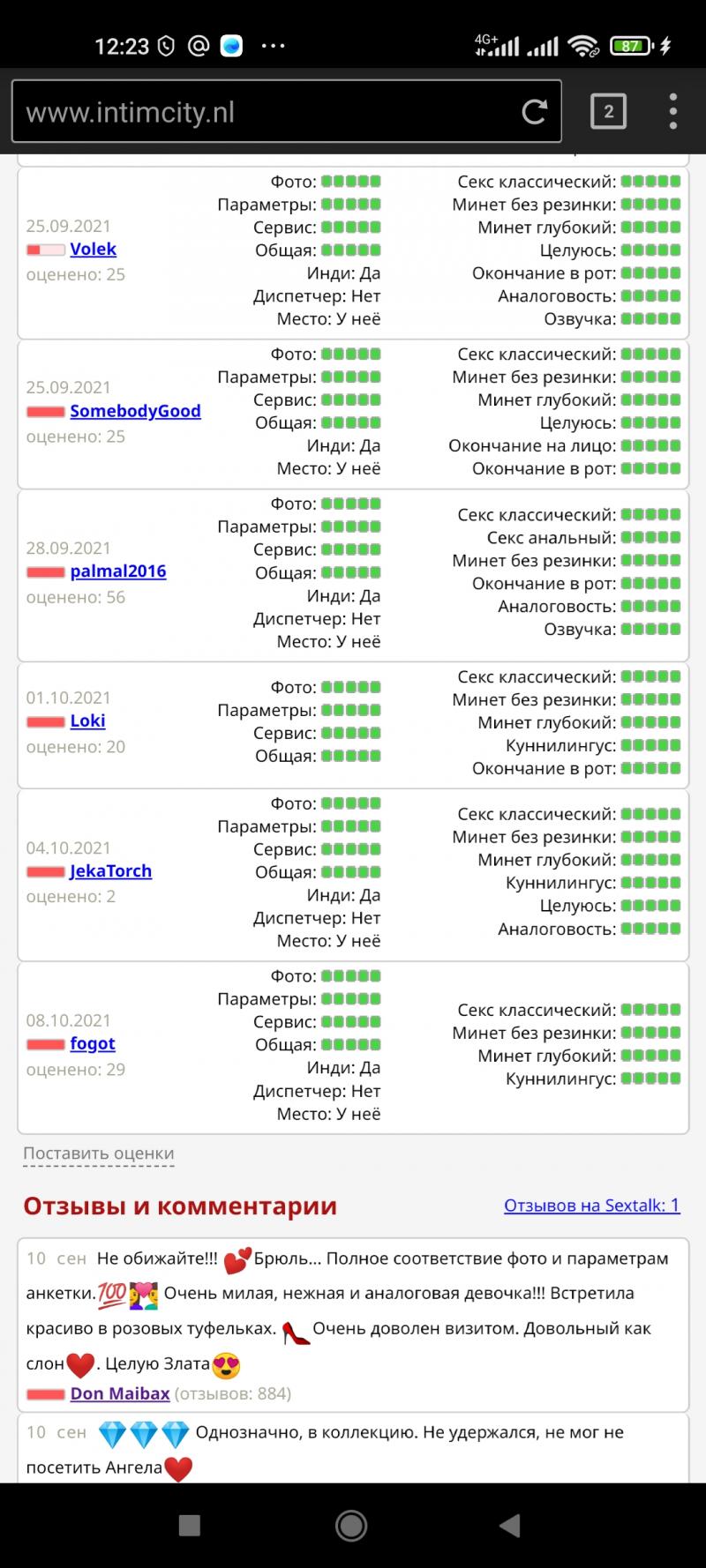Viewport: 706px width, 1568px height.
Task: Reload the page with the refresh icon
Action: 534,112
